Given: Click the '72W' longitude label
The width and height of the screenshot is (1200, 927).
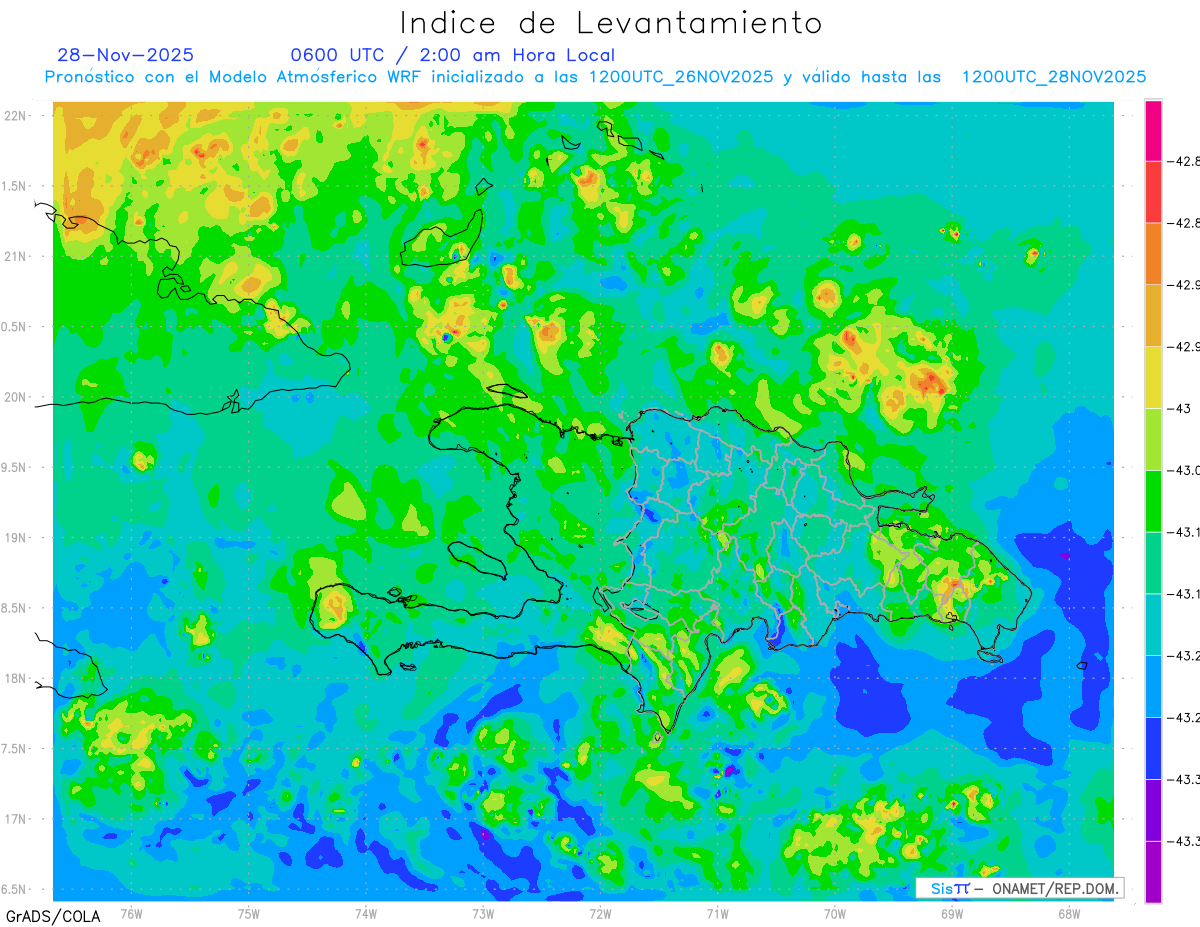Looking at the screenshot, I should tap(600, 913).
